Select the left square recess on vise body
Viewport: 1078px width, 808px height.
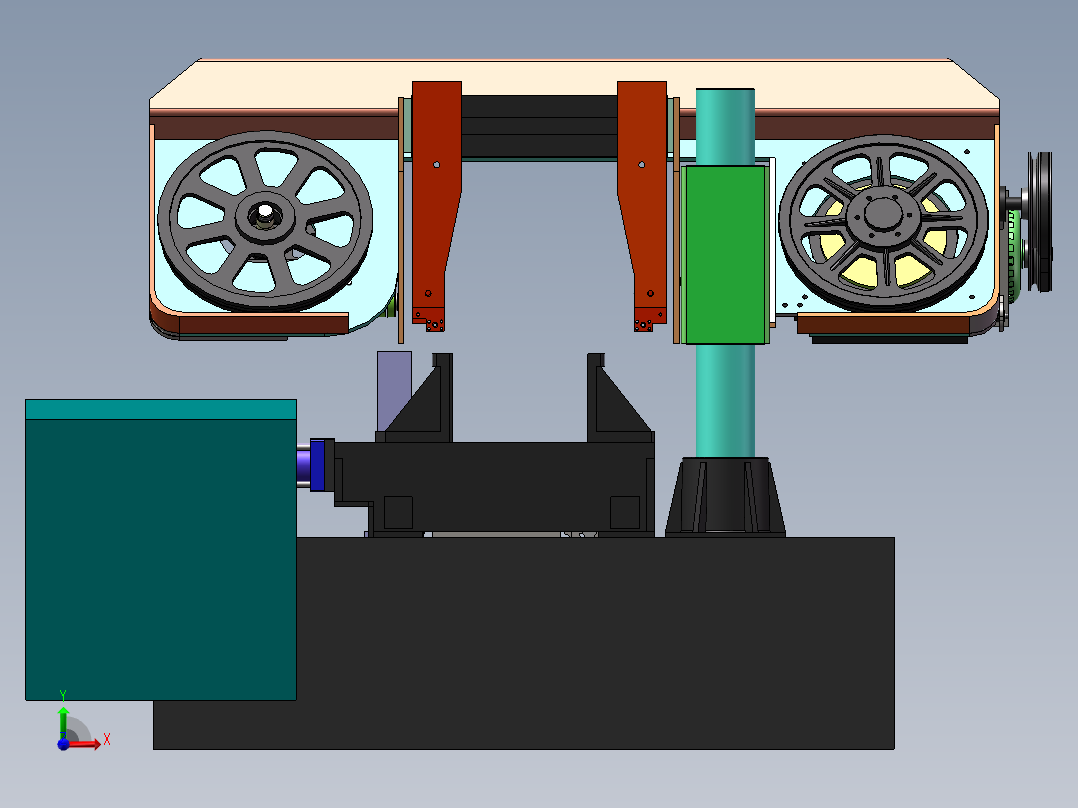pyautogui.click(x=398, y=512)
